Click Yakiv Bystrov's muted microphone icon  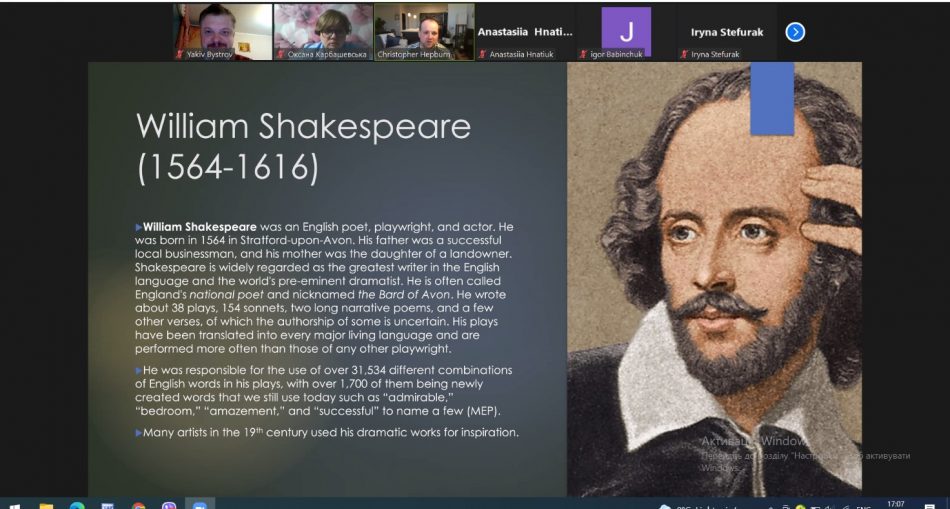[181, 54]
